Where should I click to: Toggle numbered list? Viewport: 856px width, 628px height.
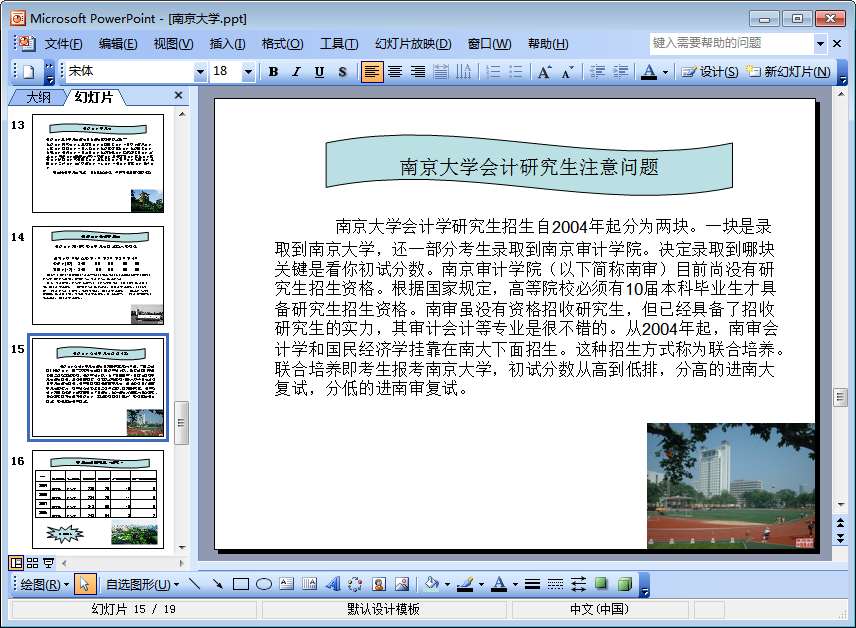(x=493, y=72)
